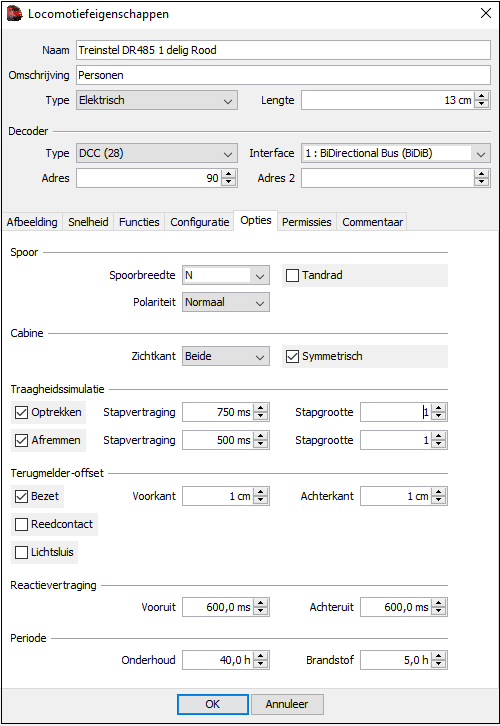Screen dimensions: 500x726
Task: Click into the Omschrijving text field
Action: tap(283, 75)
